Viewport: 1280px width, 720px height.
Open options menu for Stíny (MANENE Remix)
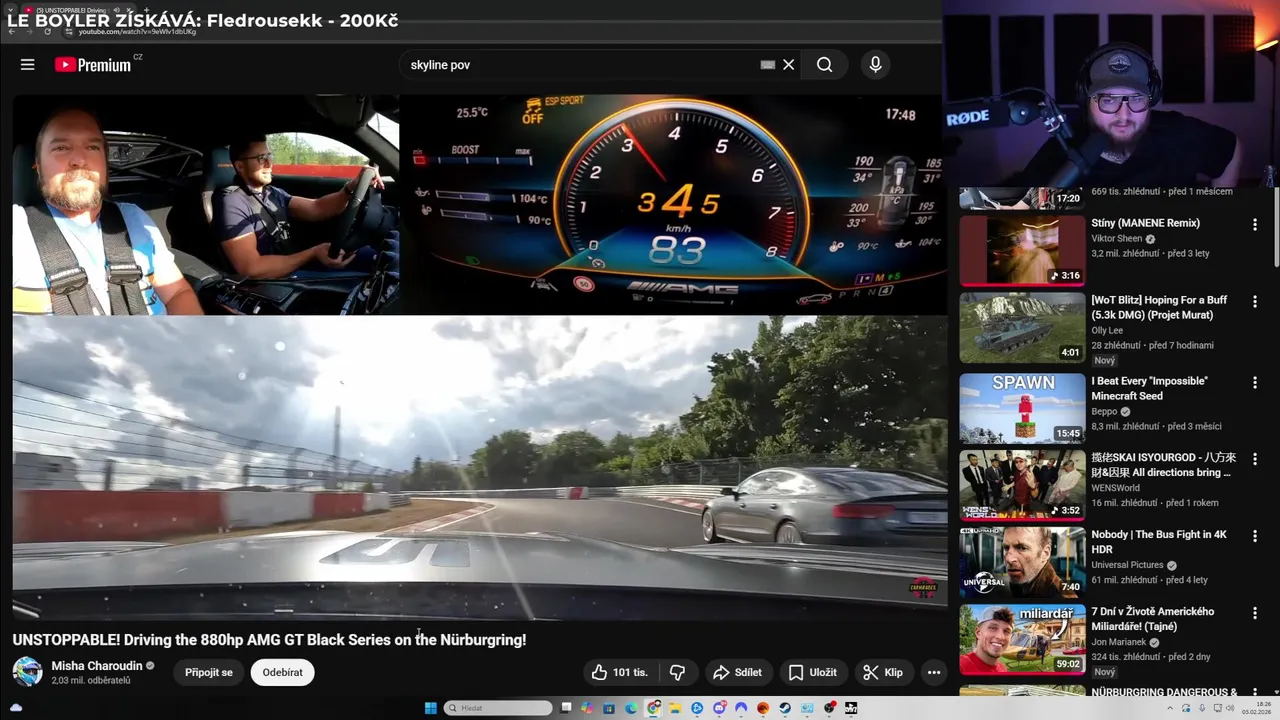pos(1254,225)
